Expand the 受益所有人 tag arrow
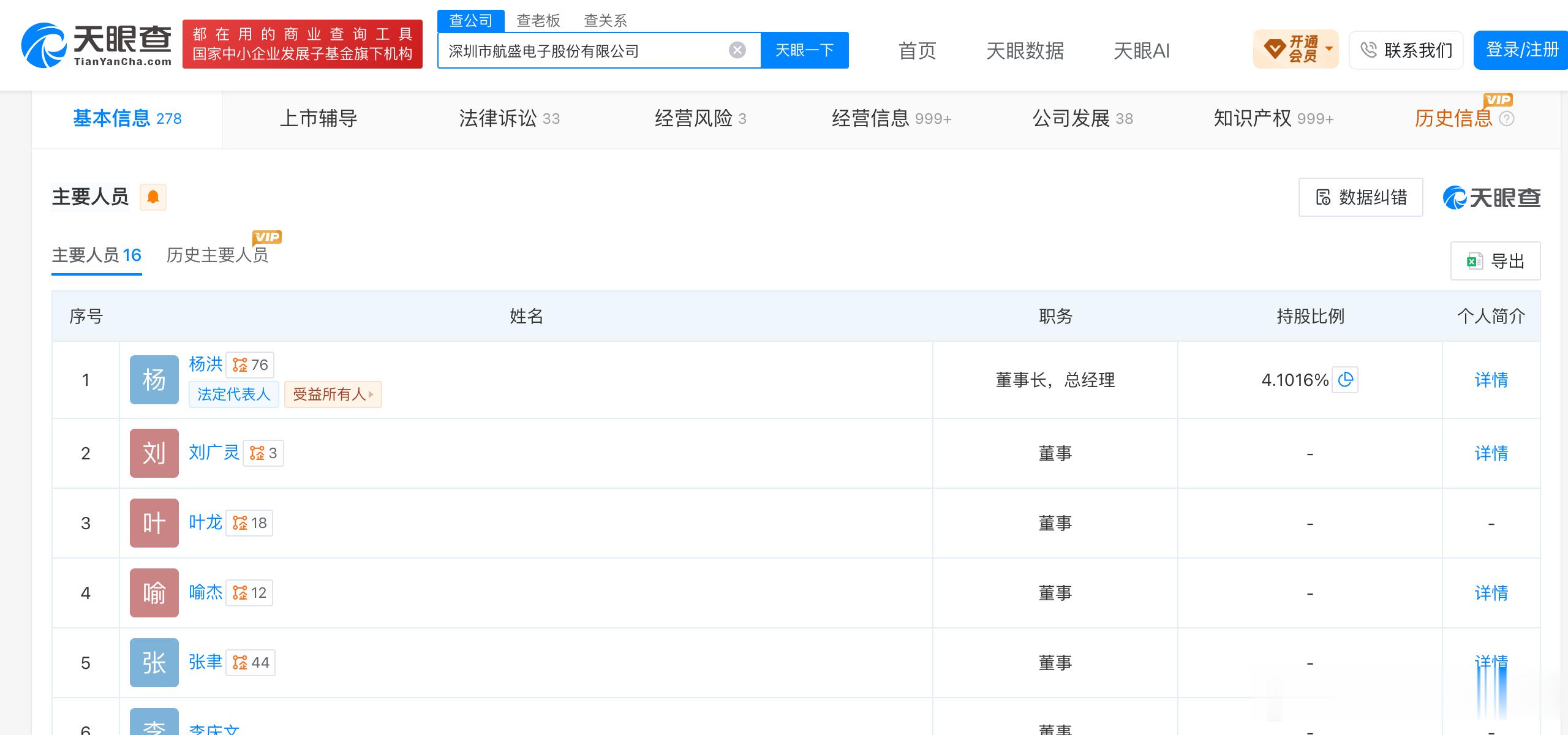This screenshot has width=1568, height=735. 371,394
